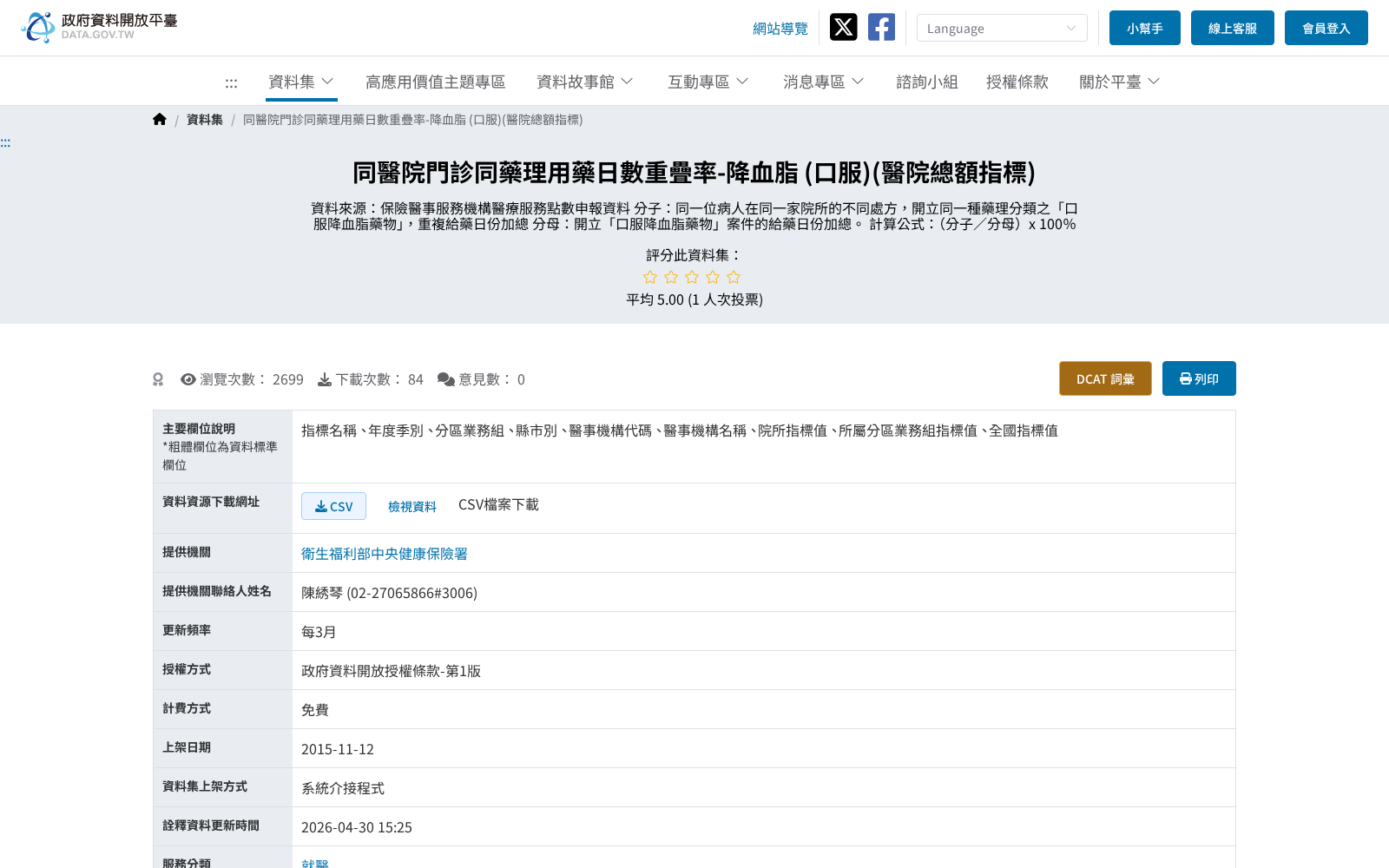Viewport: 1389px width, 868px height.
Task: Open the DCAT 詞彙 button
Action: pyautogui.click(x=1105, y=378)
